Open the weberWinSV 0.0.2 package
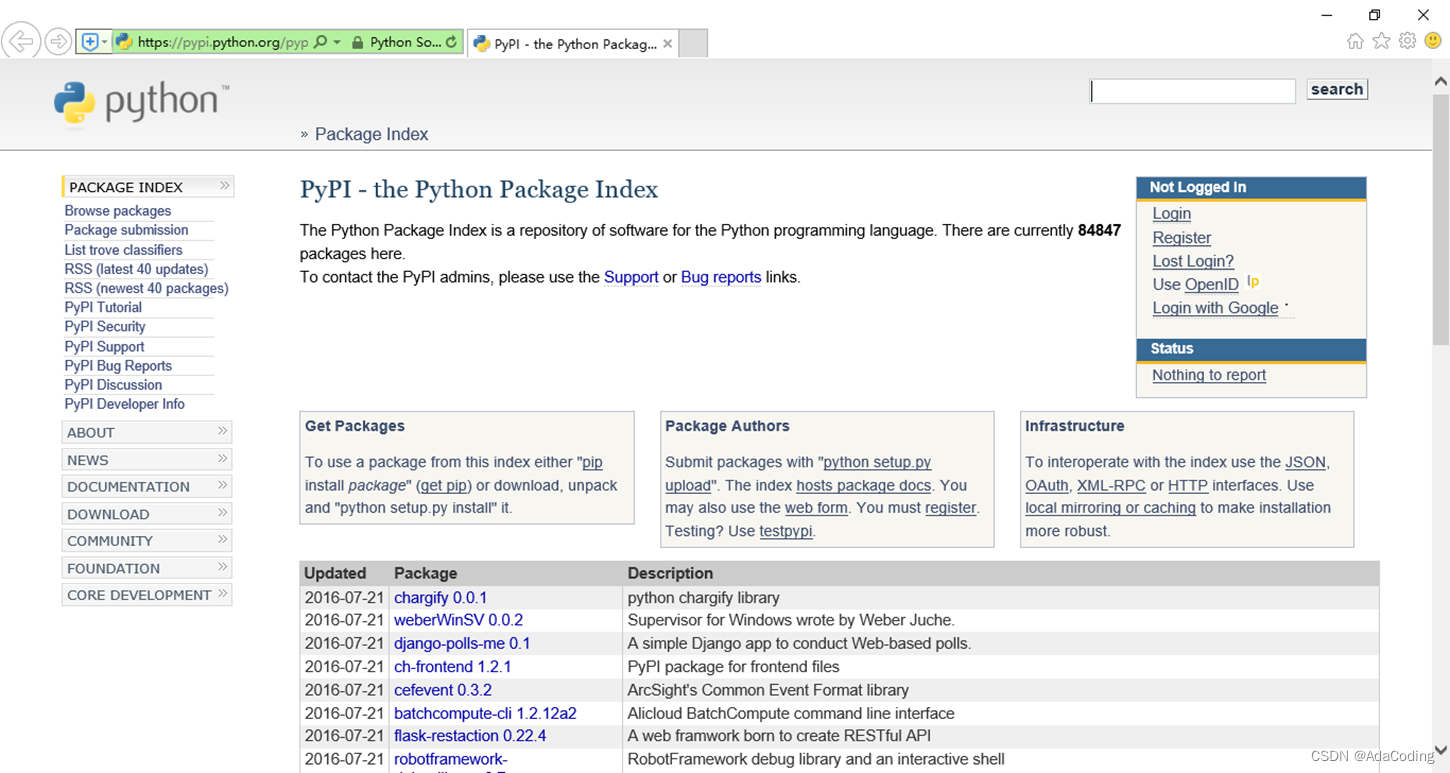This screenshot has width=1450, height=773. tap(458, 620)
